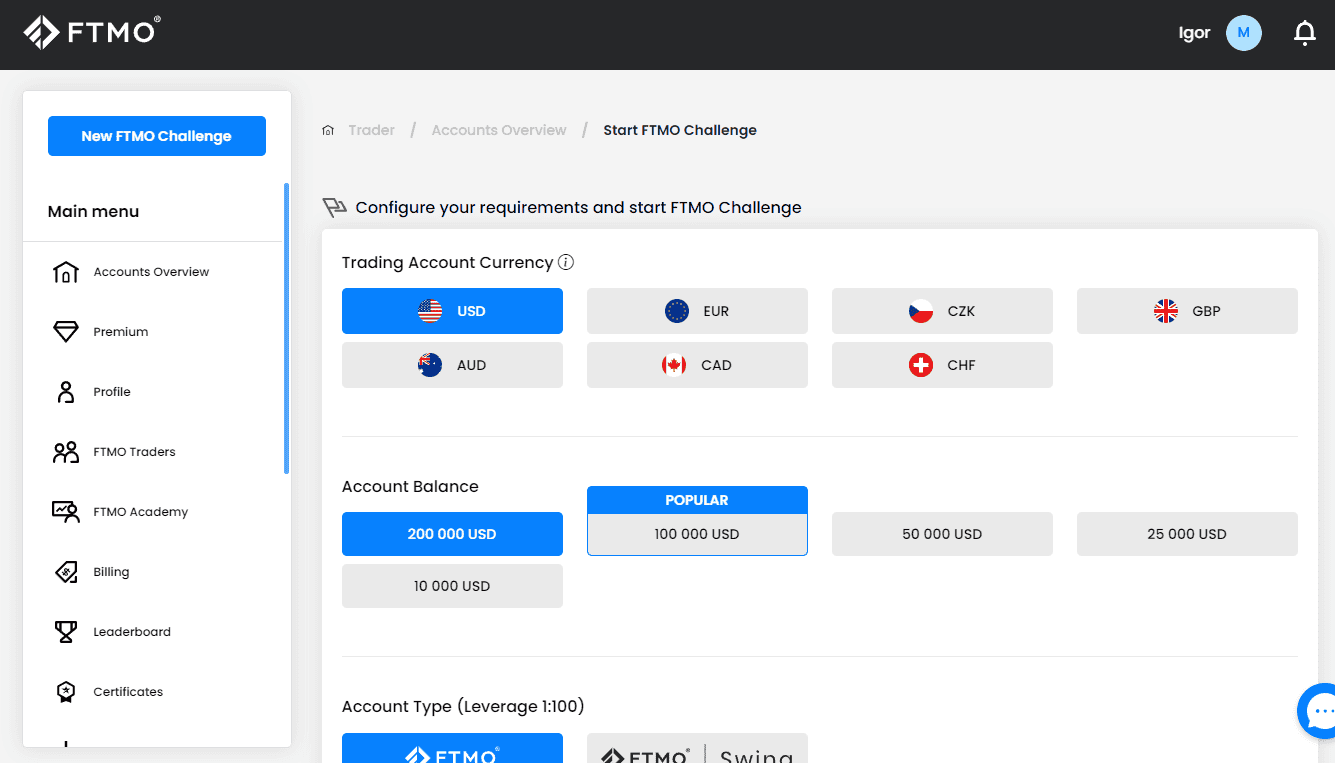1335x763 pixels.
Task: Click the Account Balance label
Action: pos(410,486)
